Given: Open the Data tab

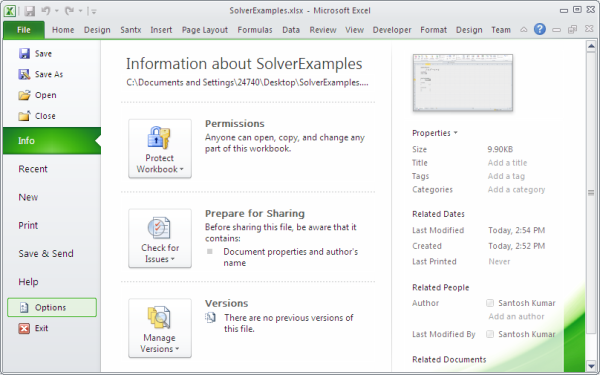Looking at the screenshot, I should coord(291,30).
